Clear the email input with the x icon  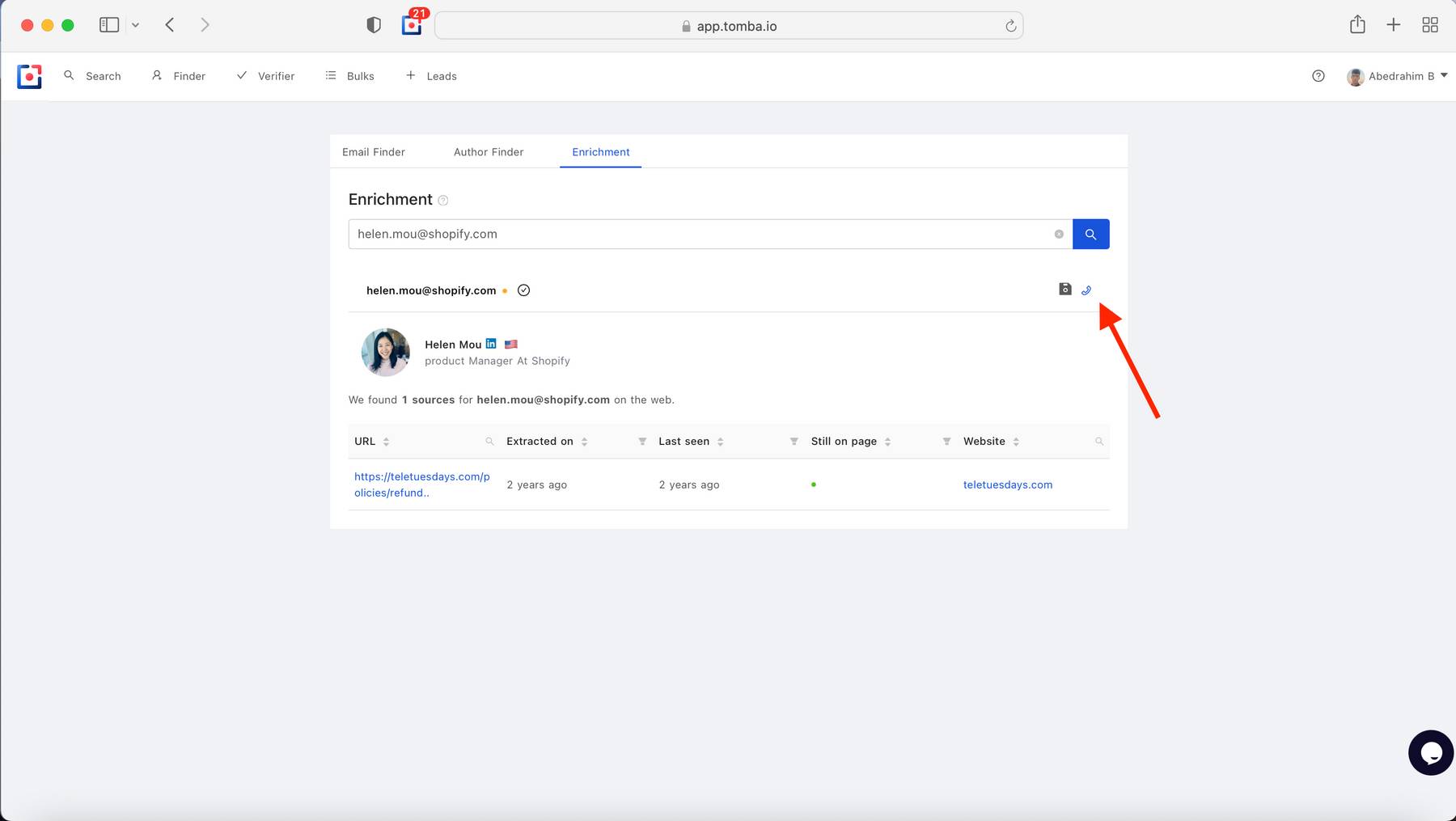pos(1059,234)
